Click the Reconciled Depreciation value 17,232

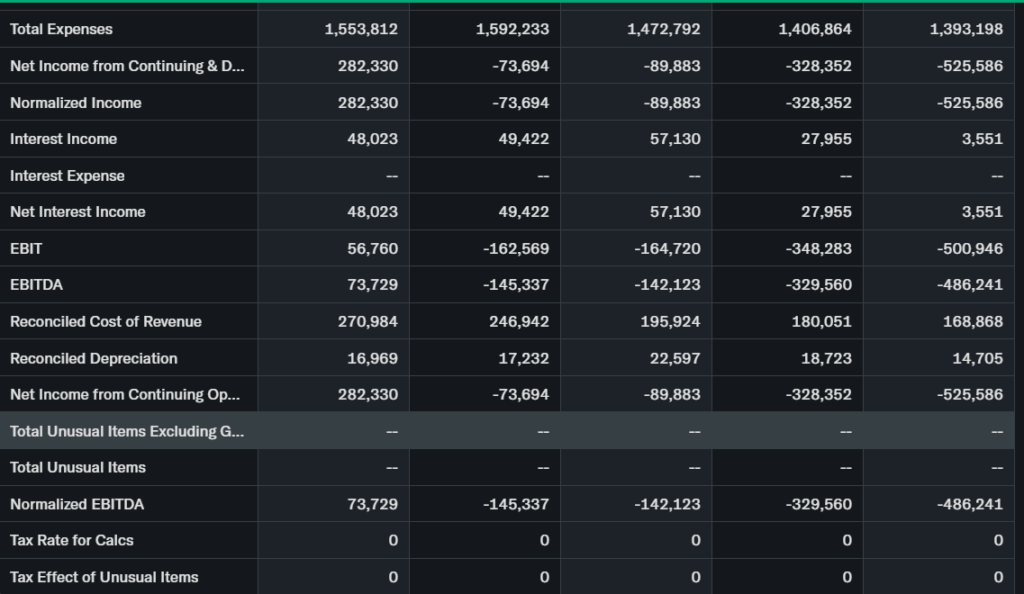(x=524, y=359)
